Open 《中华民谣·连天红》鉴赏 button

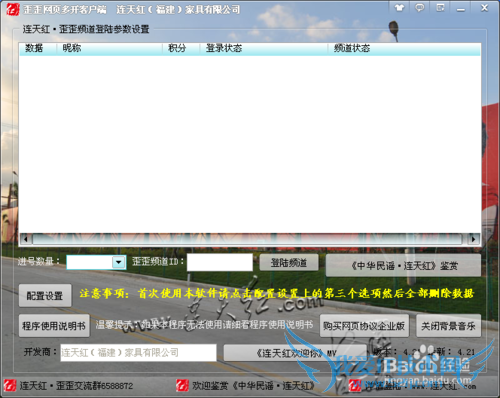[x=403, y=266]
